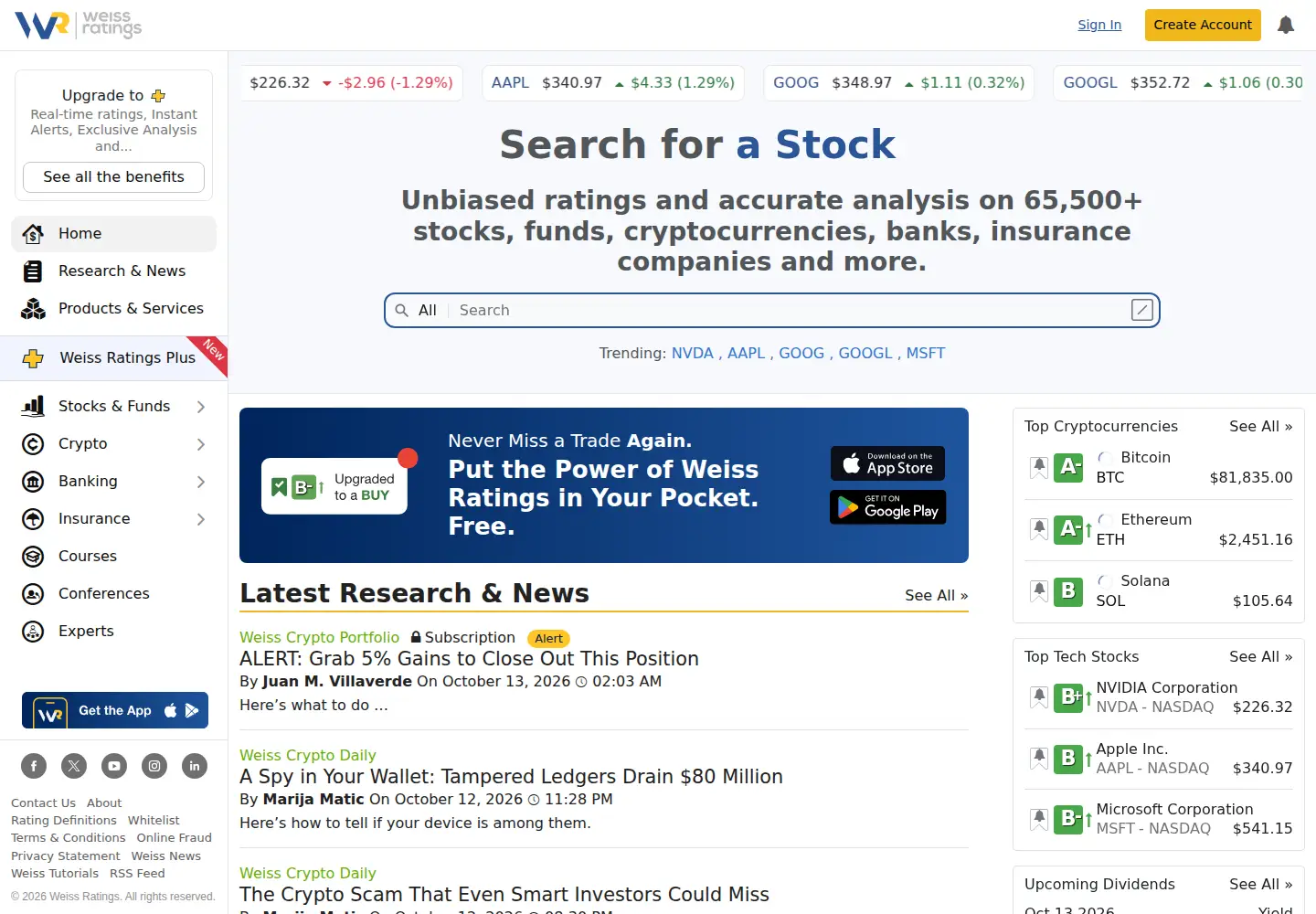See All Upcoming Dividends
The width and height of the screenshot is (1316, 914).
(x=1261, y=885)
